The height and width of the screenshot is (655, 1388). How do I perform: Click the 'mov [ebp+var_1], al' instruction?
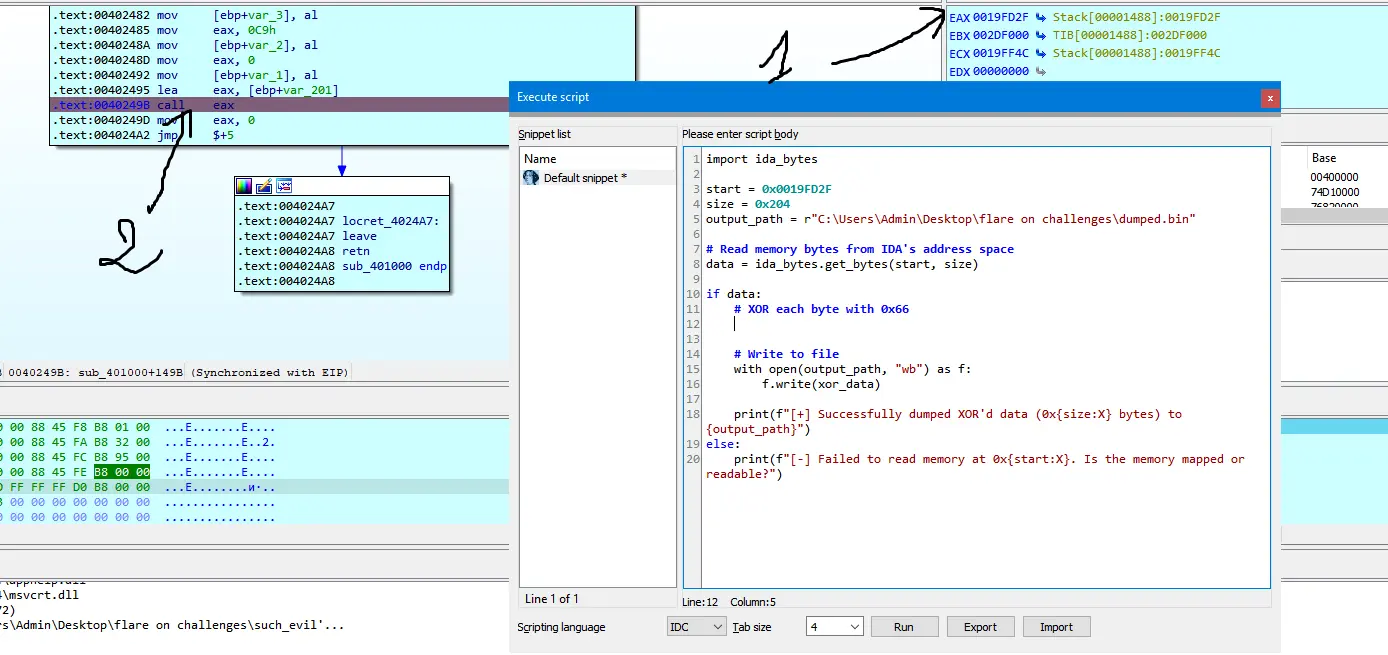pyautogui.click(x=237, y=75)
